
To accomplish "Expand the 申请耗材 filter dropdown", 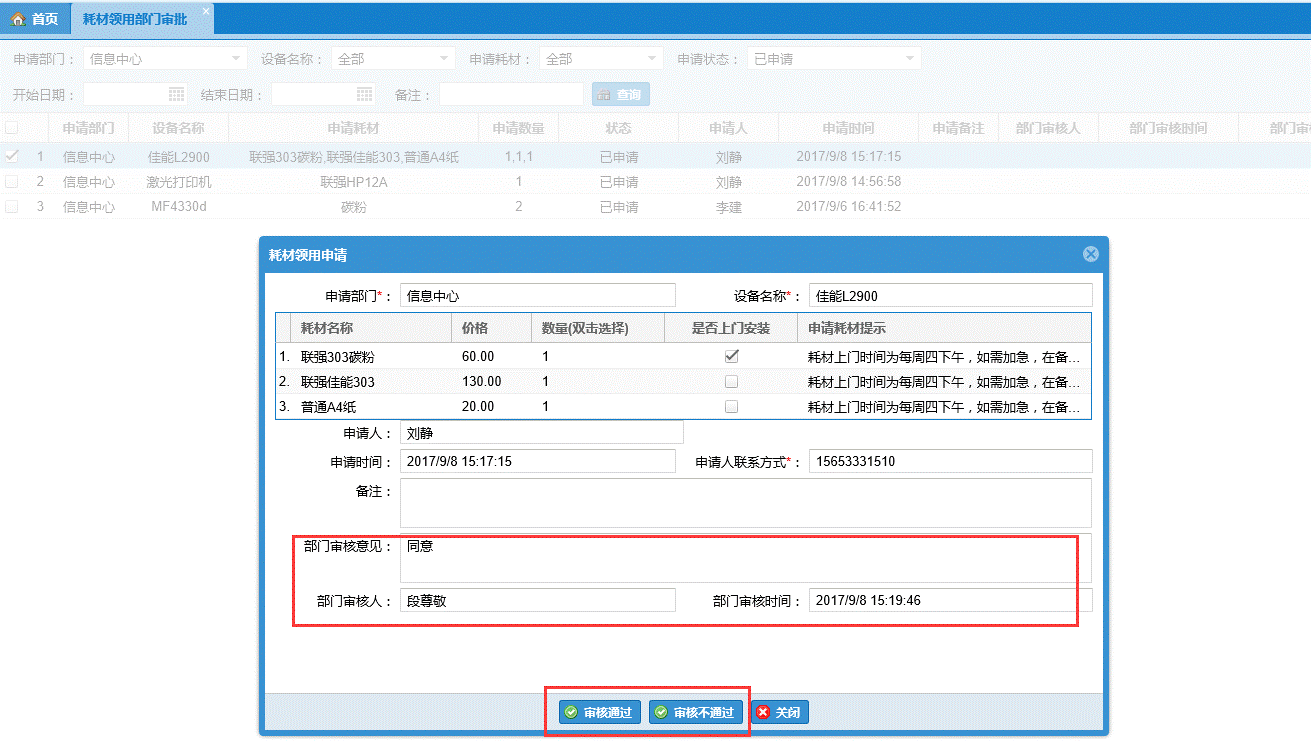I will coord(653,59).
